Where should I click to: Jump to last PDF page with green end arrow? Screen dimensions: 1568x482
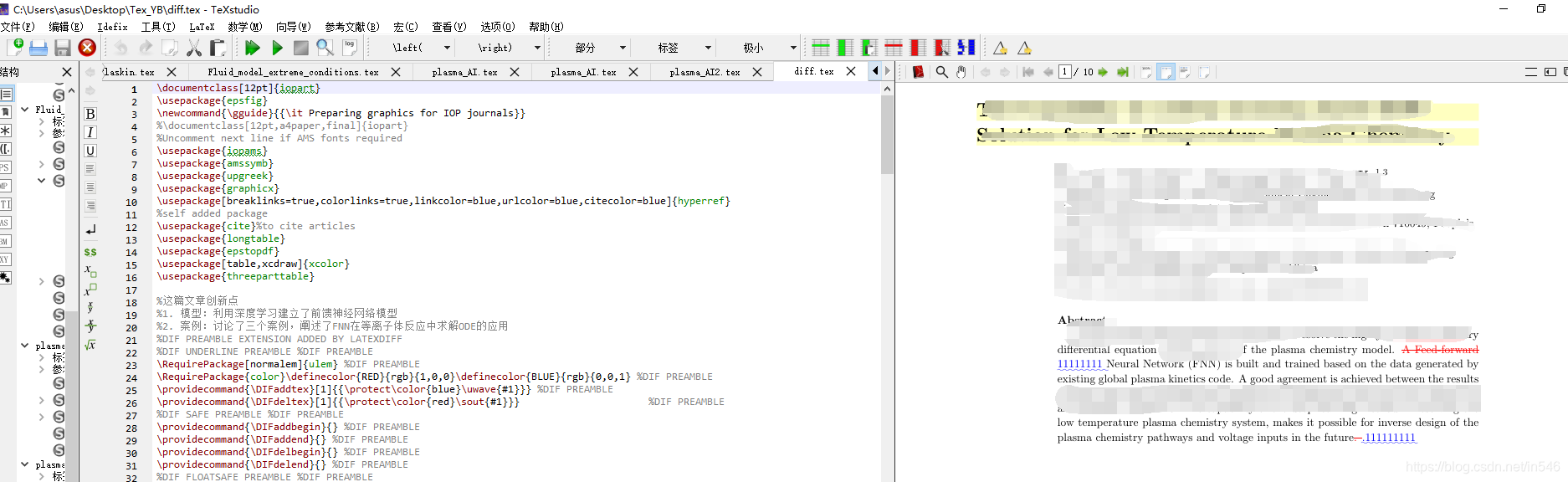1123,72
